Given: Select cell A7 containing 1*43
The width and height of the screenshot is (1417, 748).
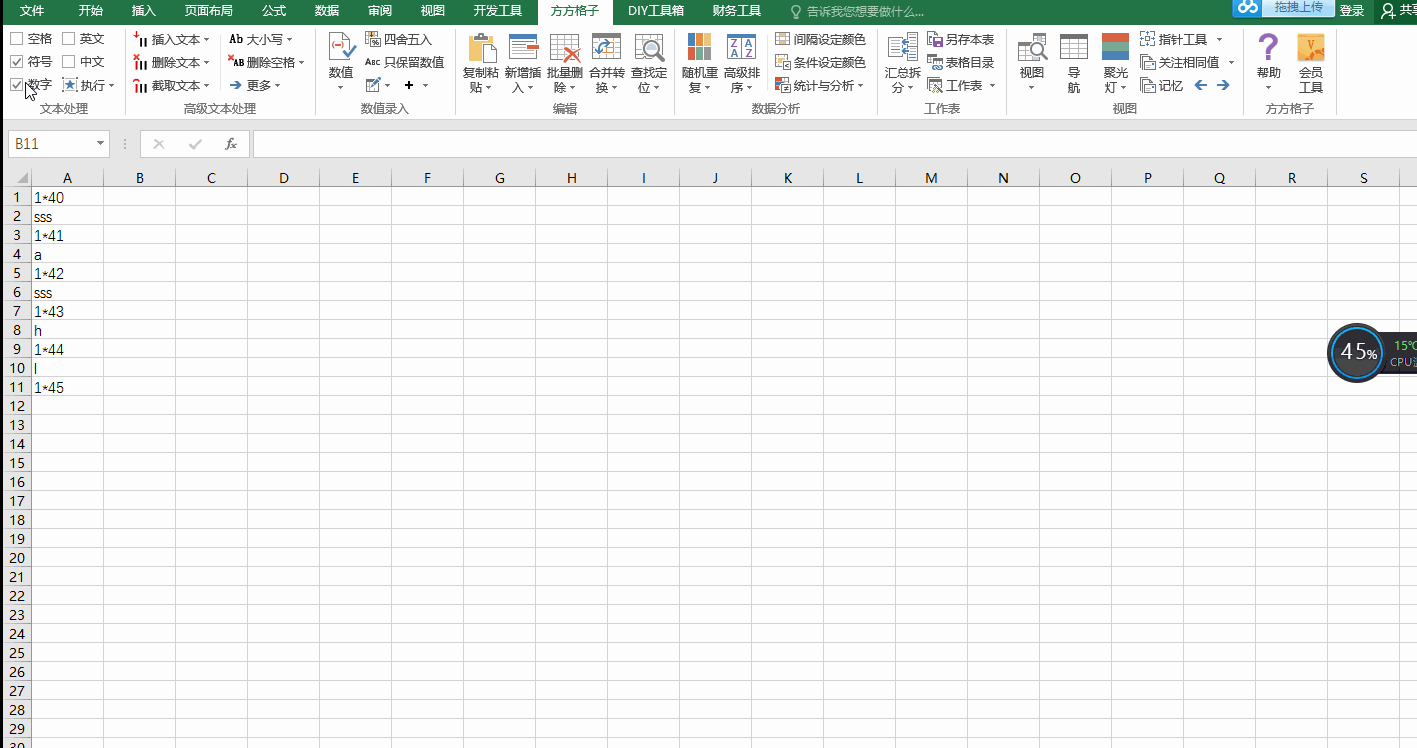Looking at the screenshot, I should point(67,312).
